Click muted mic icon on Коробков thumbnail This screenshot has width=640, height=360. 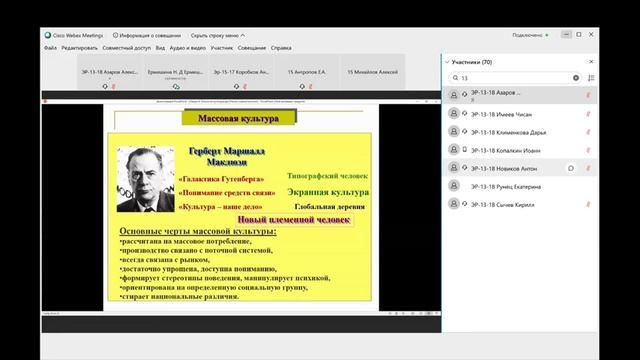pyautogui.click(x=245, y=87)
